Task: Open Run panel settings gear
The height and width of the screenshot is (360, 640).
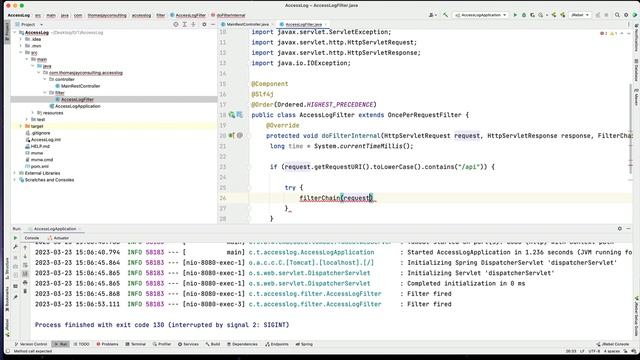Action: coord(620,229)
